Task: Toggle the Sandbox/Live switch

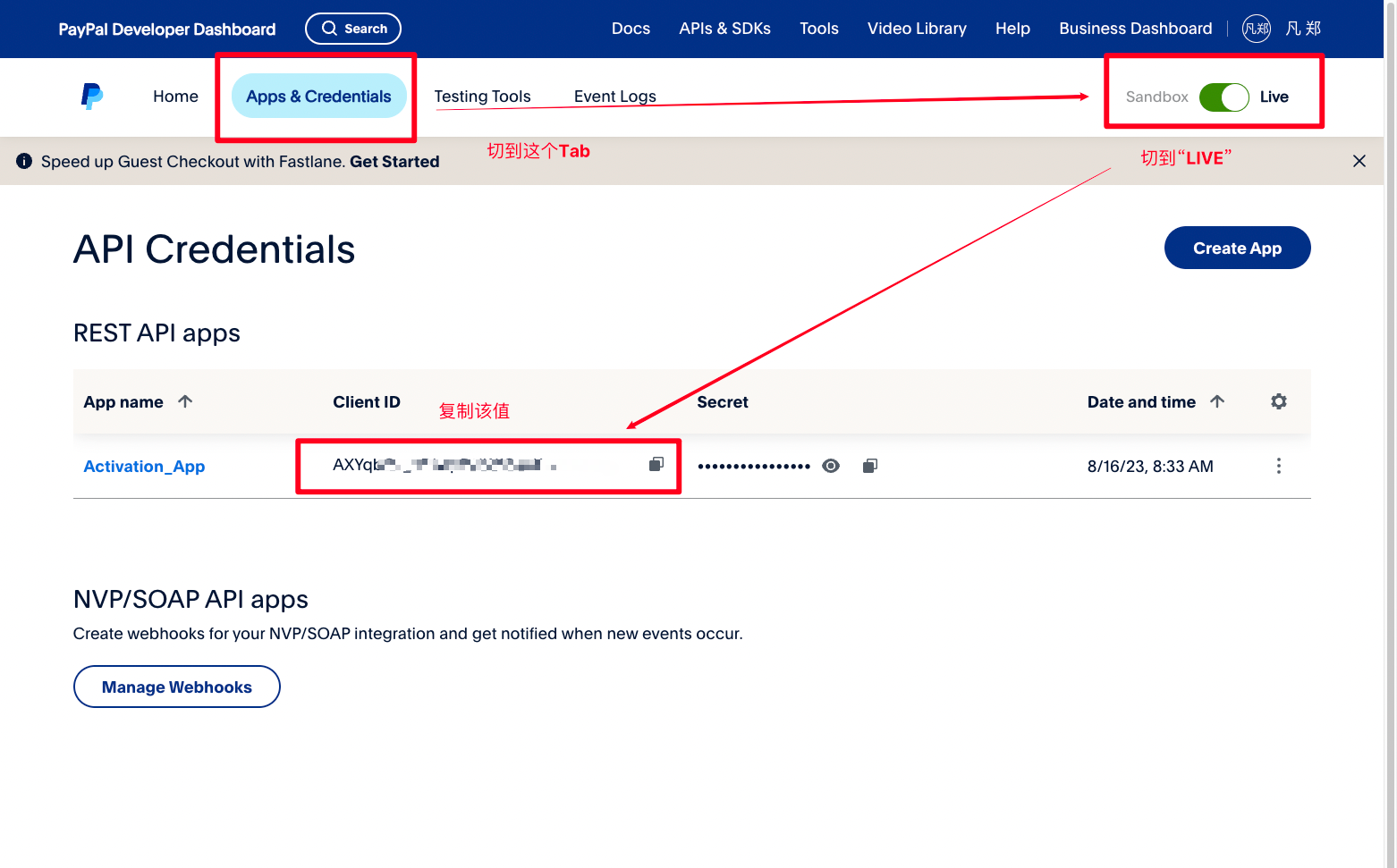Action: [1223, 97]
